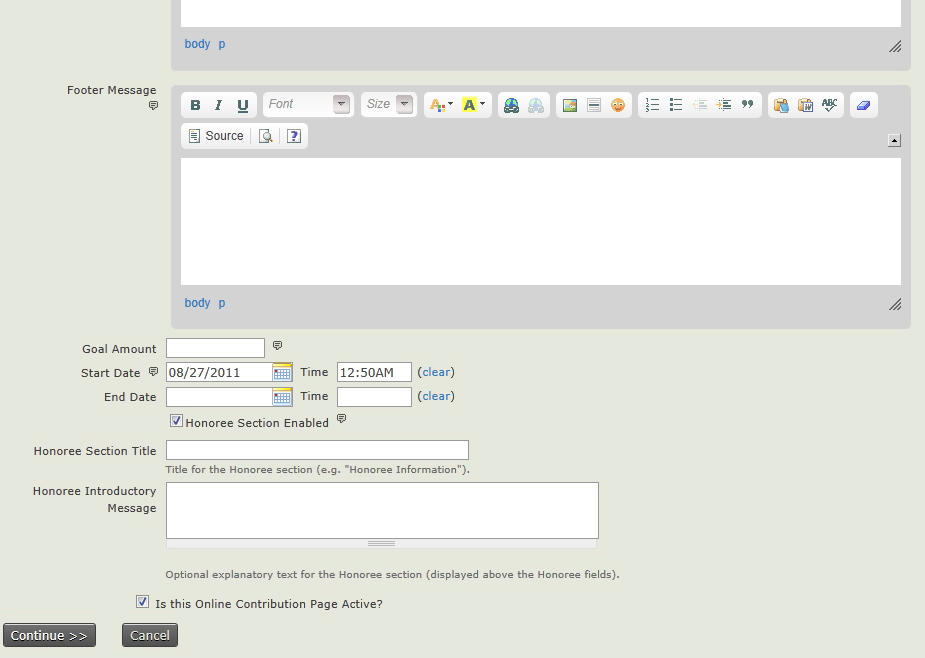Insert a block quote
This screenshot has width=925, height=658.
[747, 105]
